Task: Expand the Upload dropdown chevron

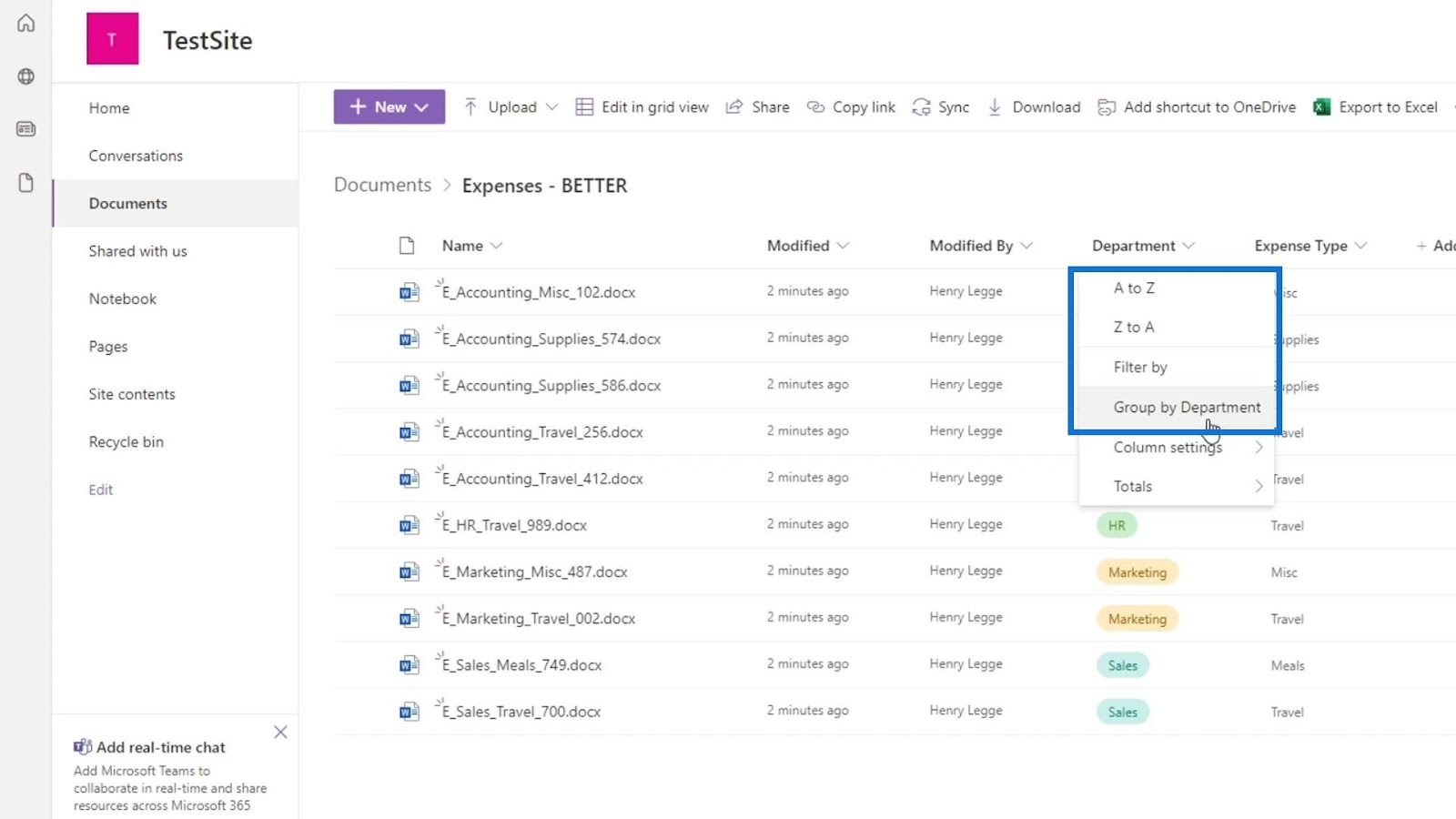Action: click(x=551, y=107)
